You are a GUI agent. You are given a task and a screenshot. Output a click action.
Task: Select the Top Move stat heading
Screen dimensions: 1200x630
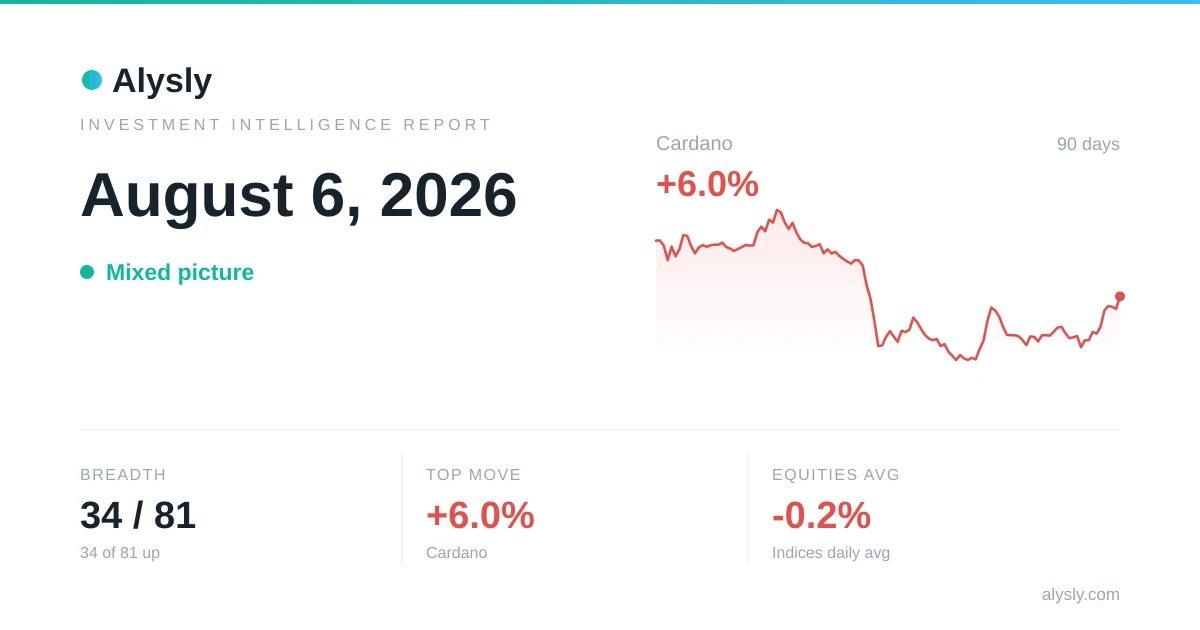(x=474, y=475)
